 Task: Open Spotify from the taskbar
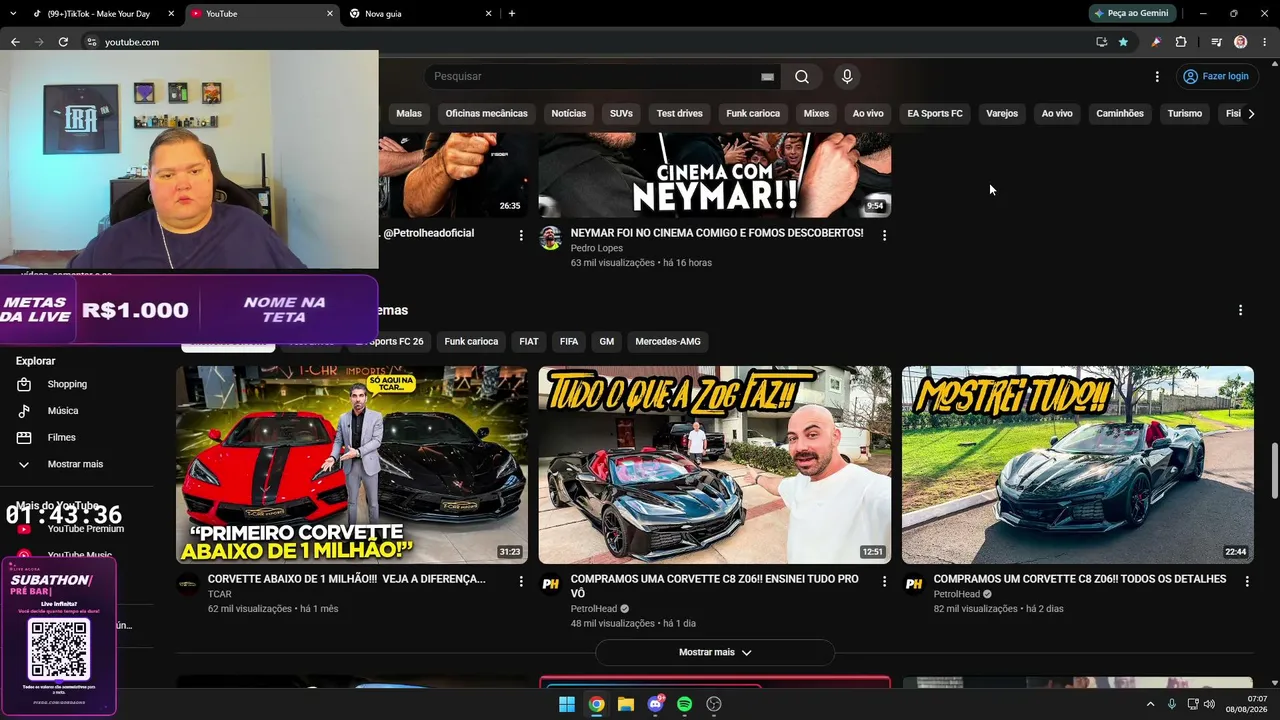click(684, 704)
